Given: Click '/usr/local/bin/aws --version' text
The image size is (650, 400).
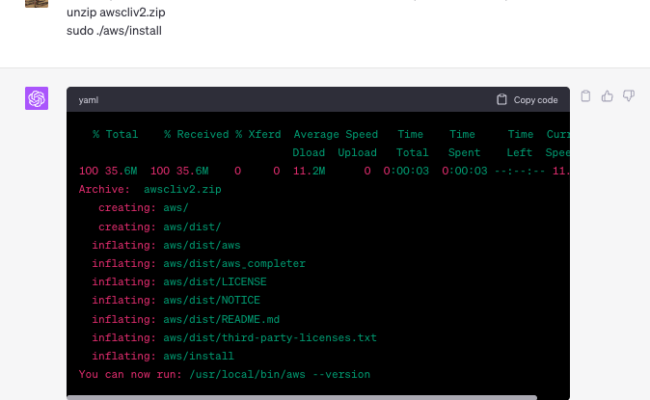Looking at the screenshot, I should click(280, 374).
